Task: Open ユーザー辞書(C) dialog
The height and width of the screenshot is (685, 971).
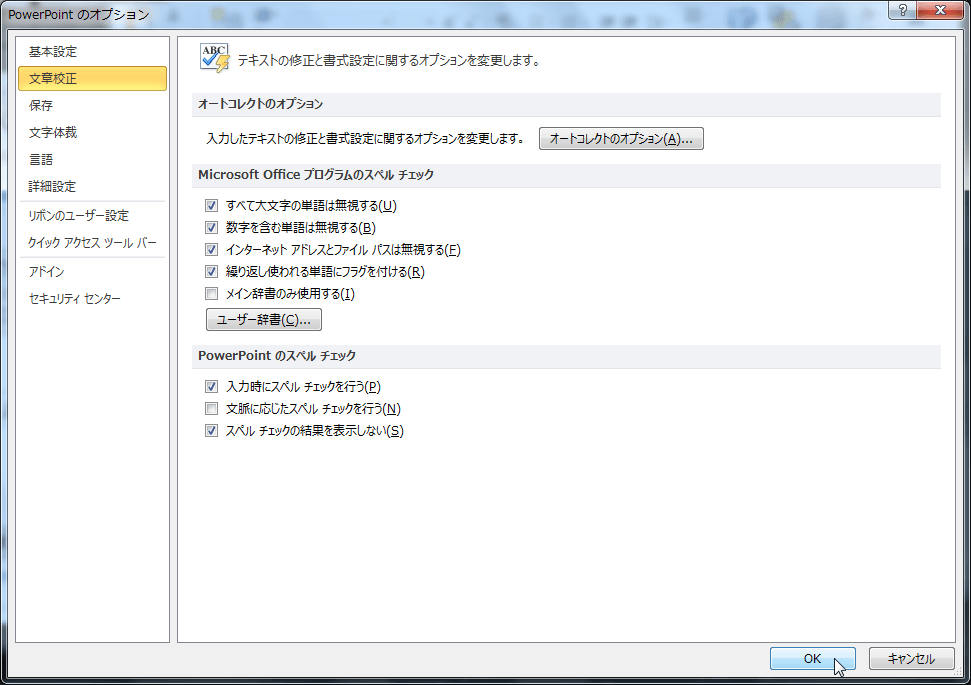Action: coord(264,320)
